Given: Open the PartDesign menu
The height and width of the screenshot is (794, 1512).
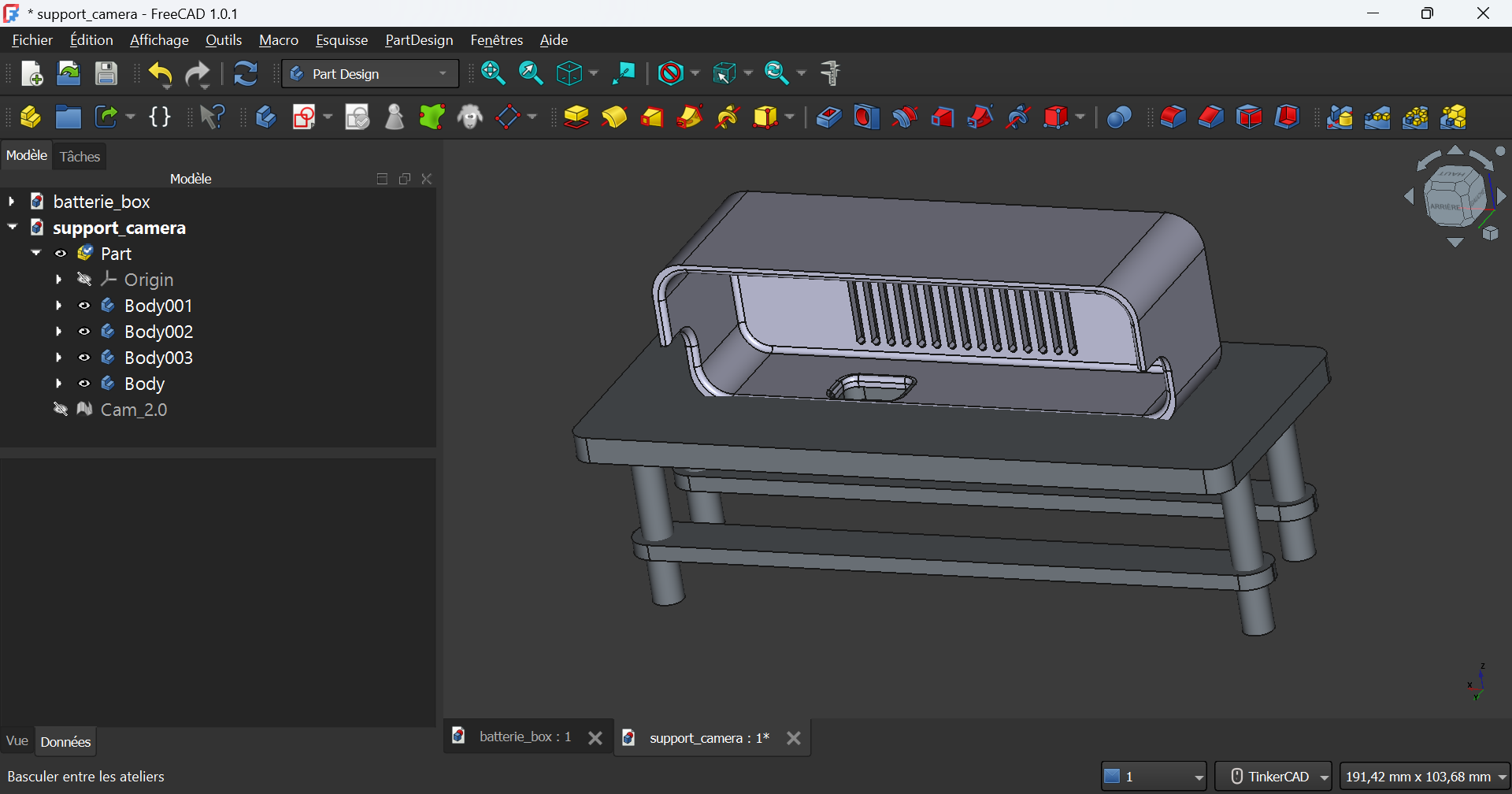Looking at the screenshot, I should (419, 40).
